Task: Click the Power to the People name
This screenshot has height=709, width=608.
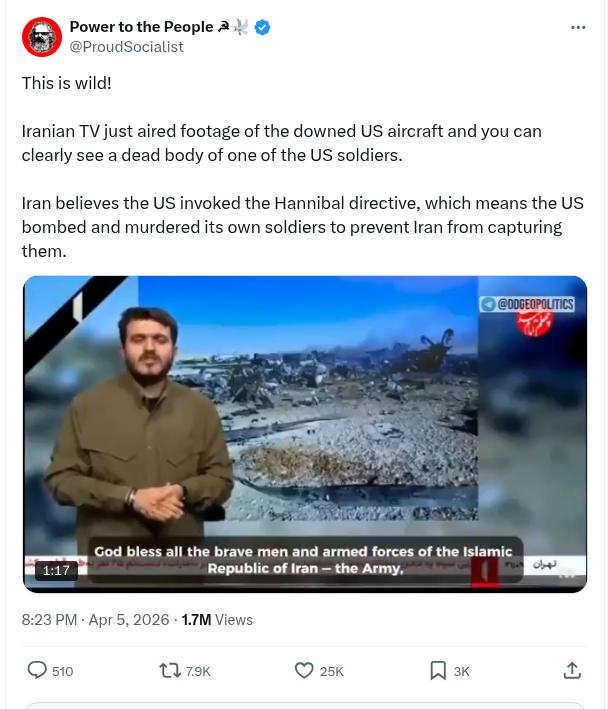Action: (x=141, y=27)
